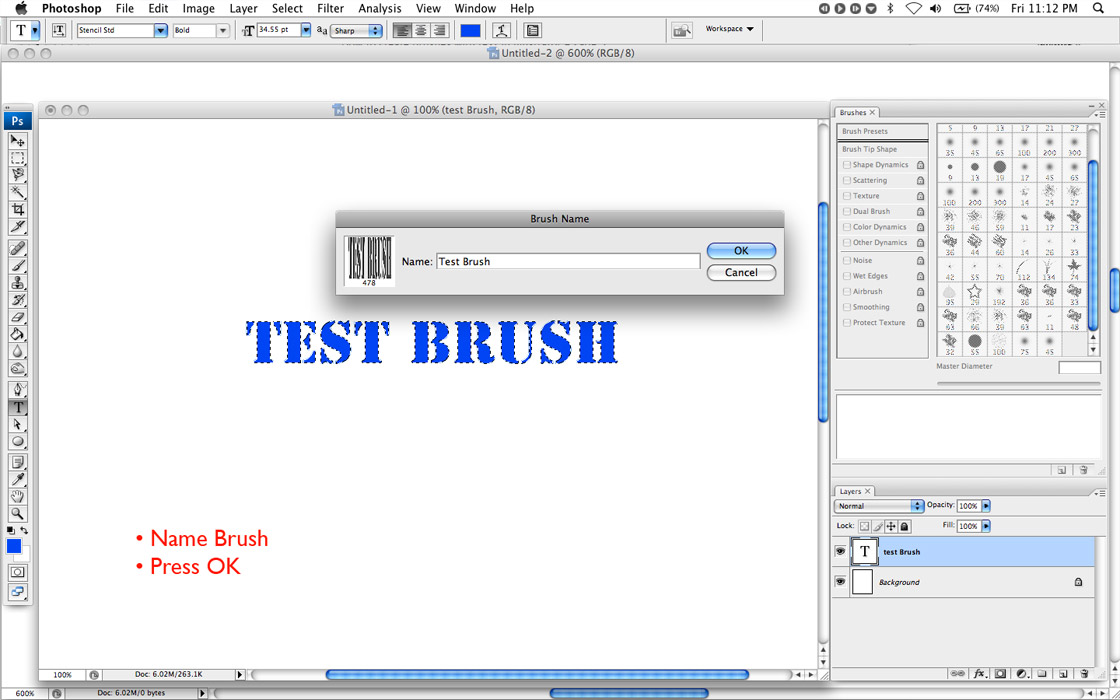The image size is (1120, 700).
Task: Select the Horizontal Type tool in toolbox
Action: (x=18, y=407)
